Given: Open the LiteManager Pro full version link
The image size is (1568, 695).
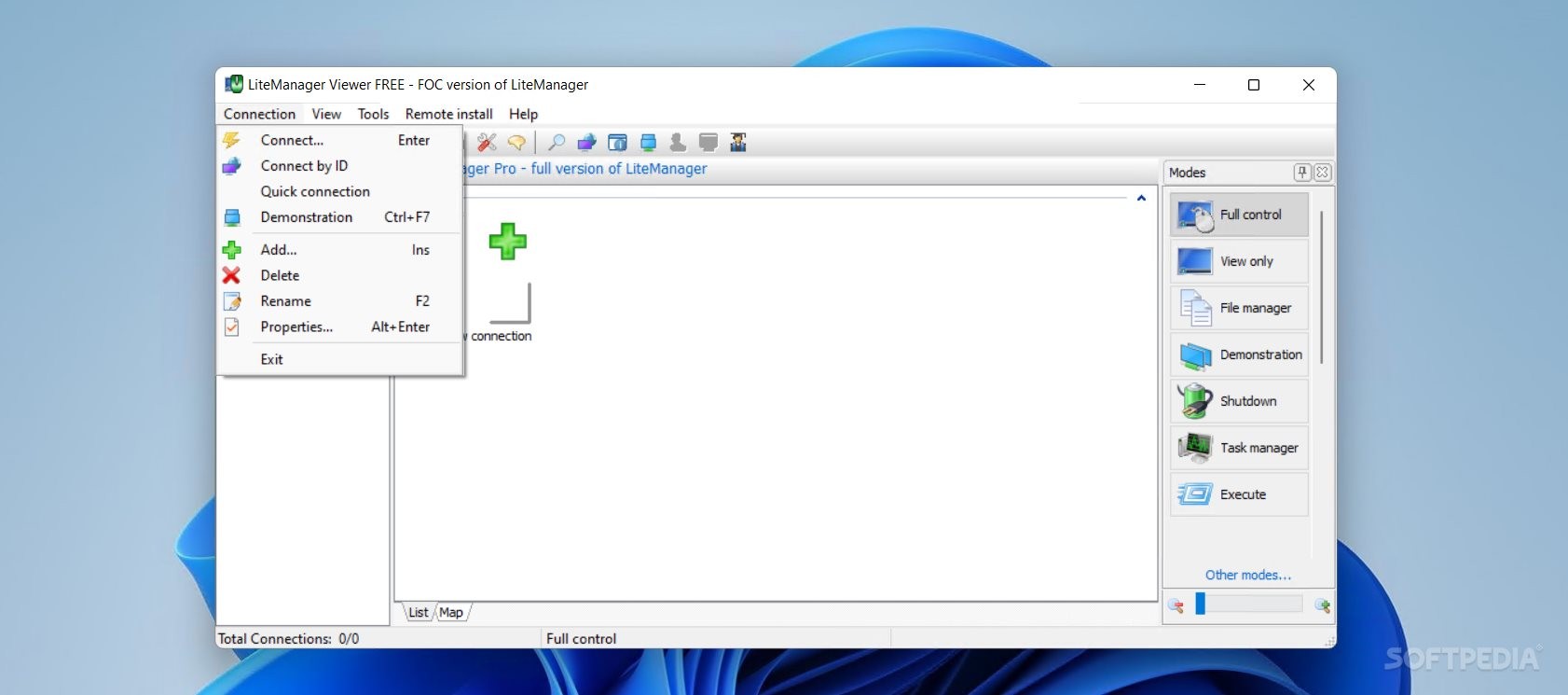Looking at the screenshot, I should pyautogui.click(x=586, y=169).
